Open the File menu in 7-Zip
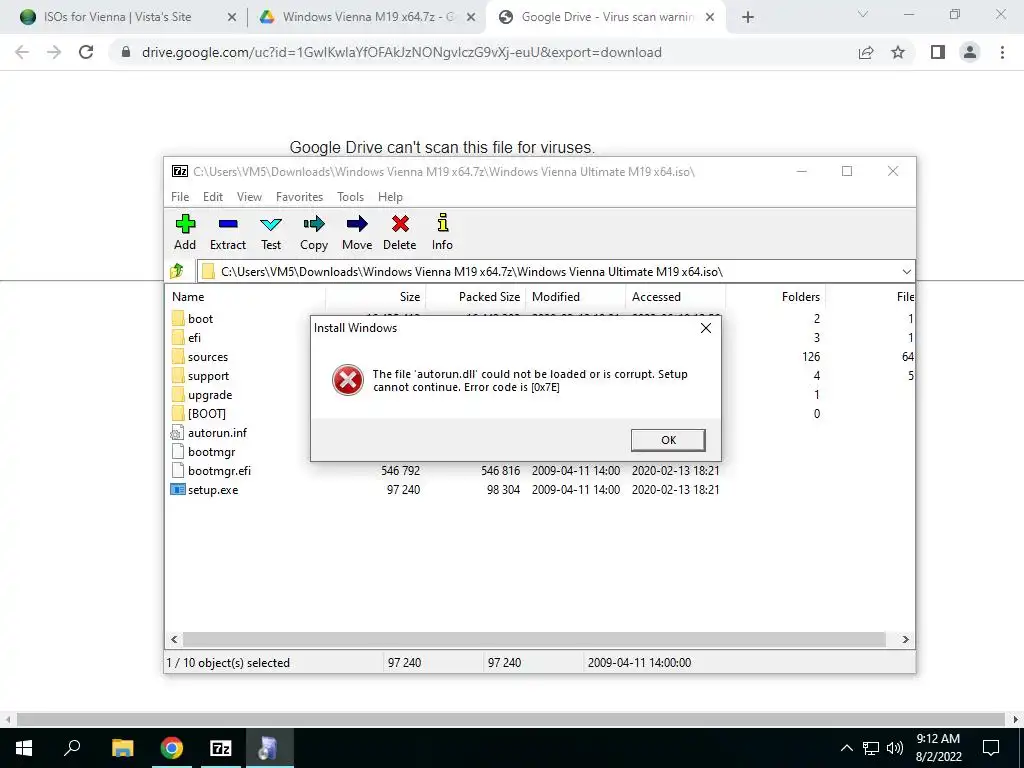 tap(180, 197)
